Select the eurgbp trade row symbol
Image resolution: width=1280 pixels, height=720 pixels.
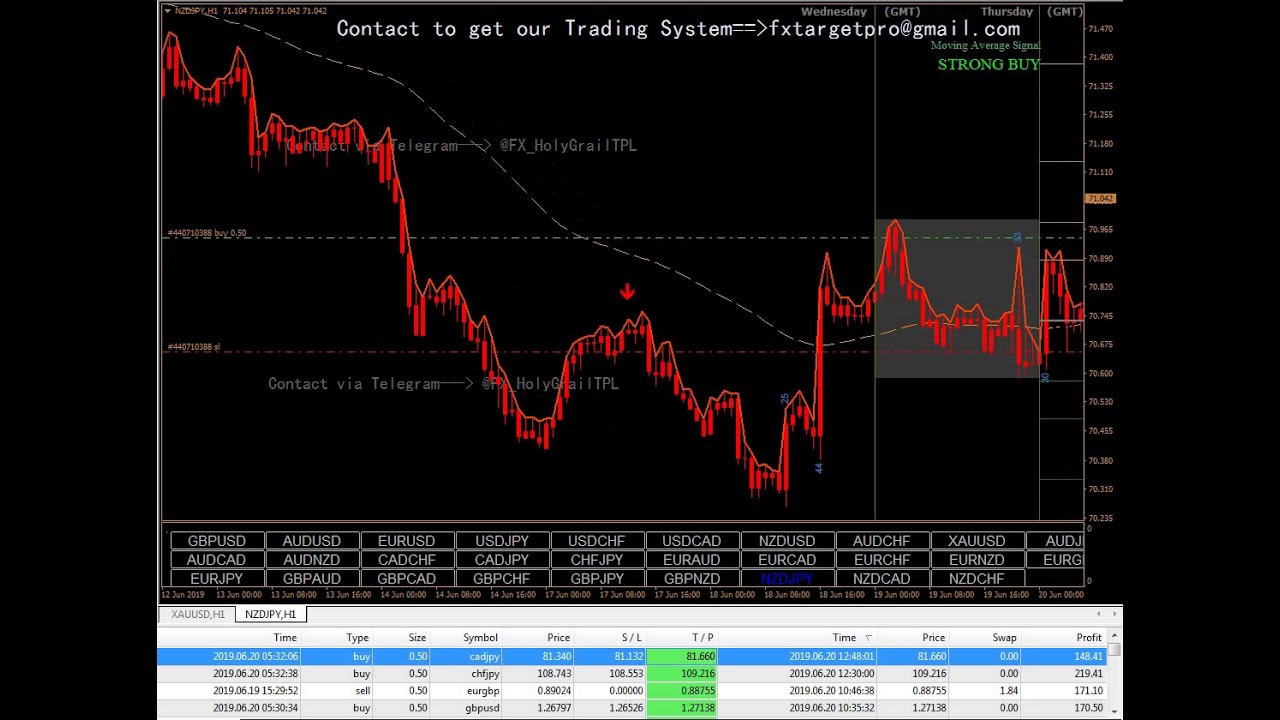482,691
